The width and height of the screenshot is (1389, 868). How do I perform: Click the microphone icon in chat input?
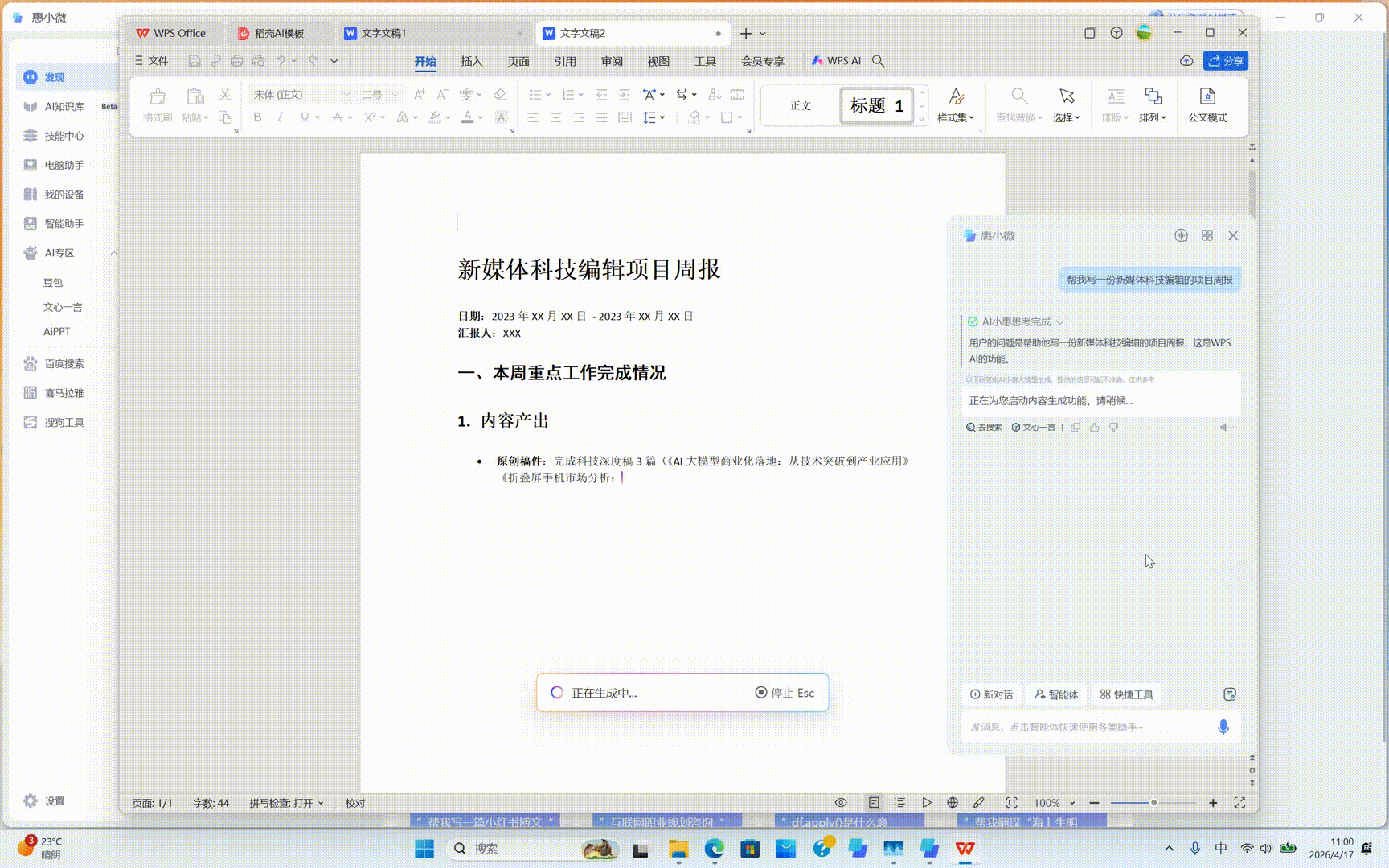(x=1223, y=727)
